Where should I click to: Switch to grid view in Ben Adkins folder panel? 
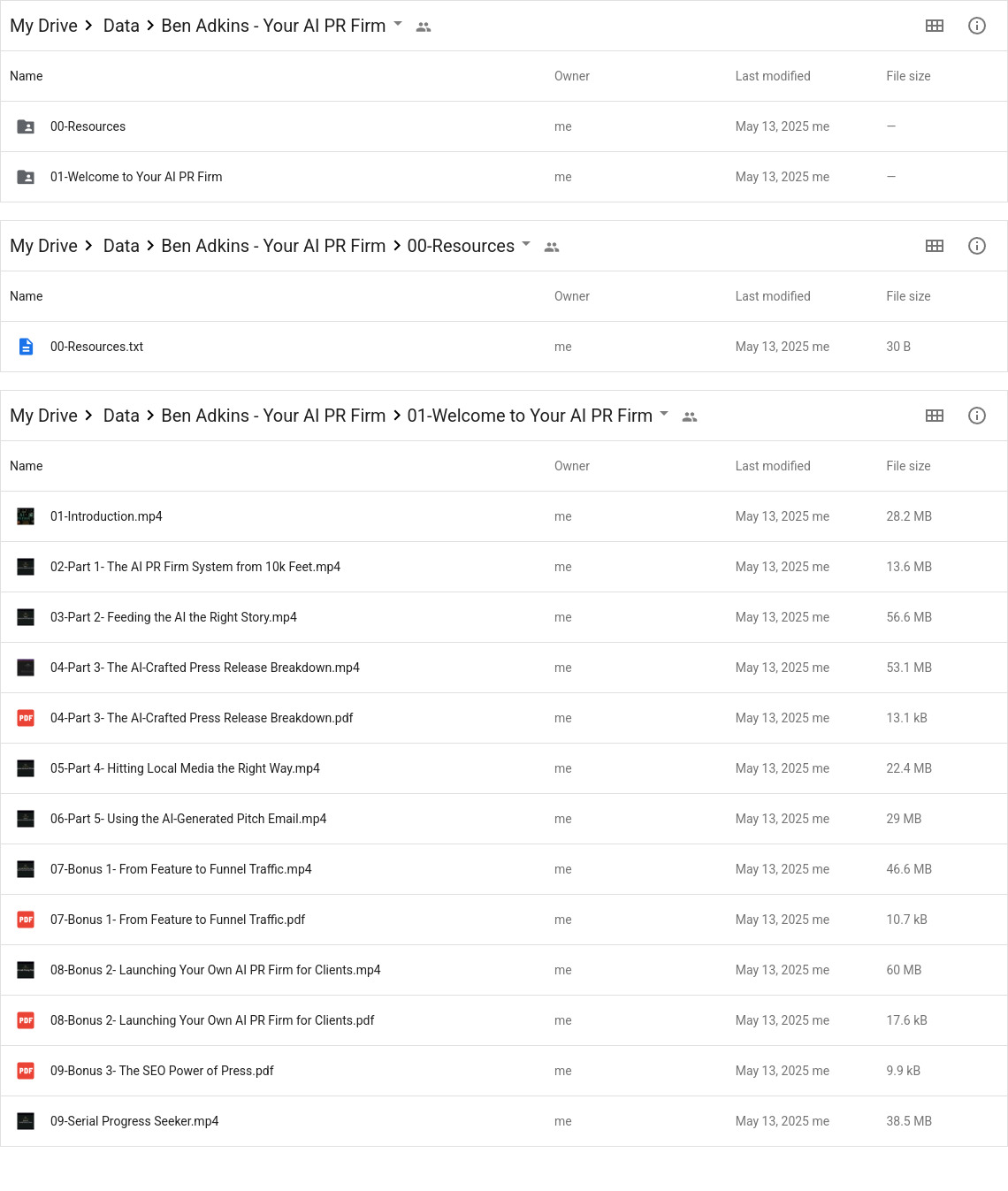(x=935, y=26)
